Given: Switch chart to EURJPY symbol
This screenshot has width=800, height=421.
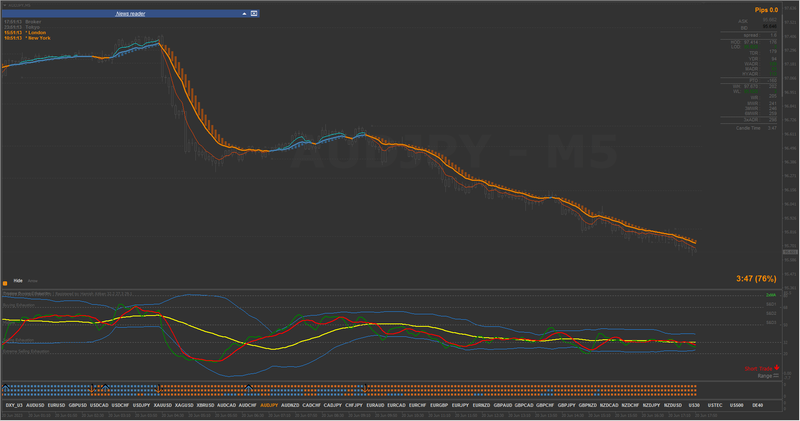Looking at the screenshot, I should 460,405.
